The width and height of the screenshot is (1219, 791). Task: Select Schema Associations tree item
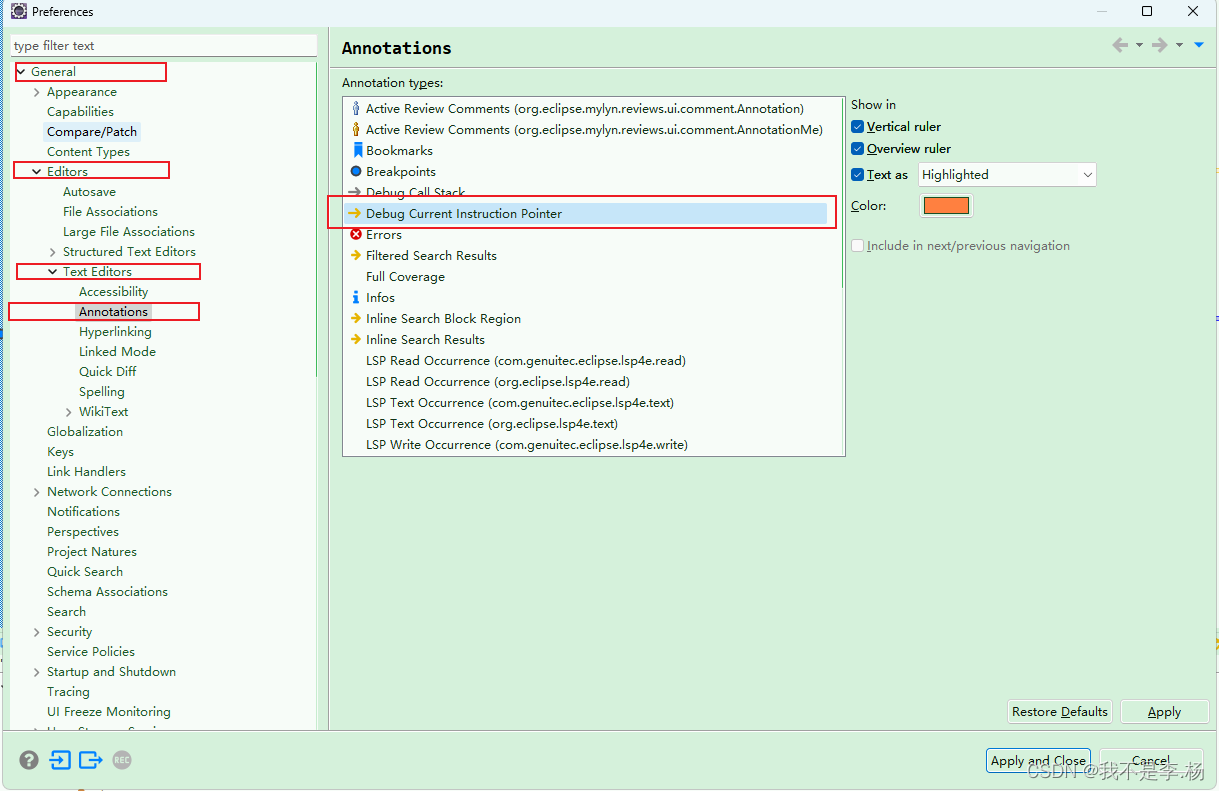click(x=107, y=592)
